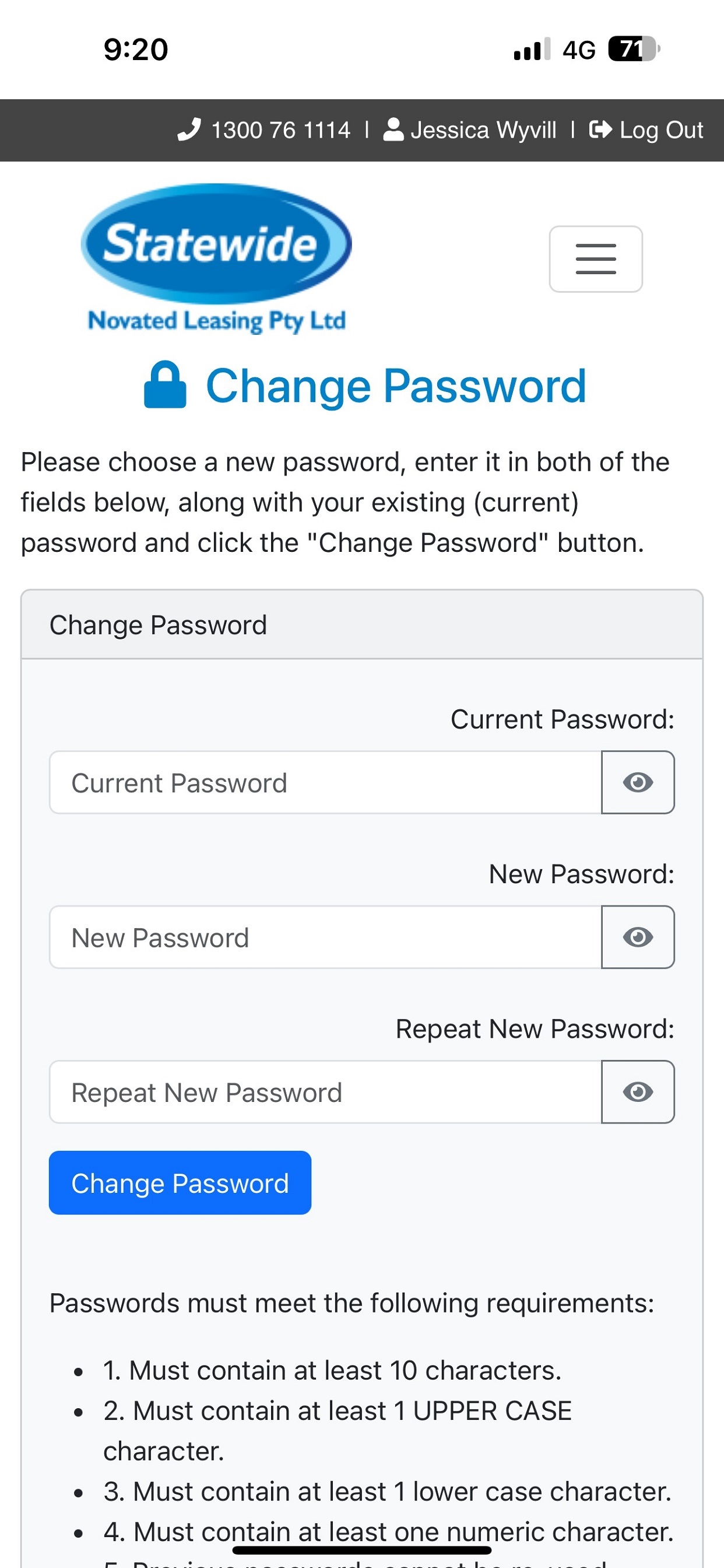724x1568 pixels.
Task: Tap the cellular signal strength indicator
Action: pyautogui.click(x=532, y=50)
